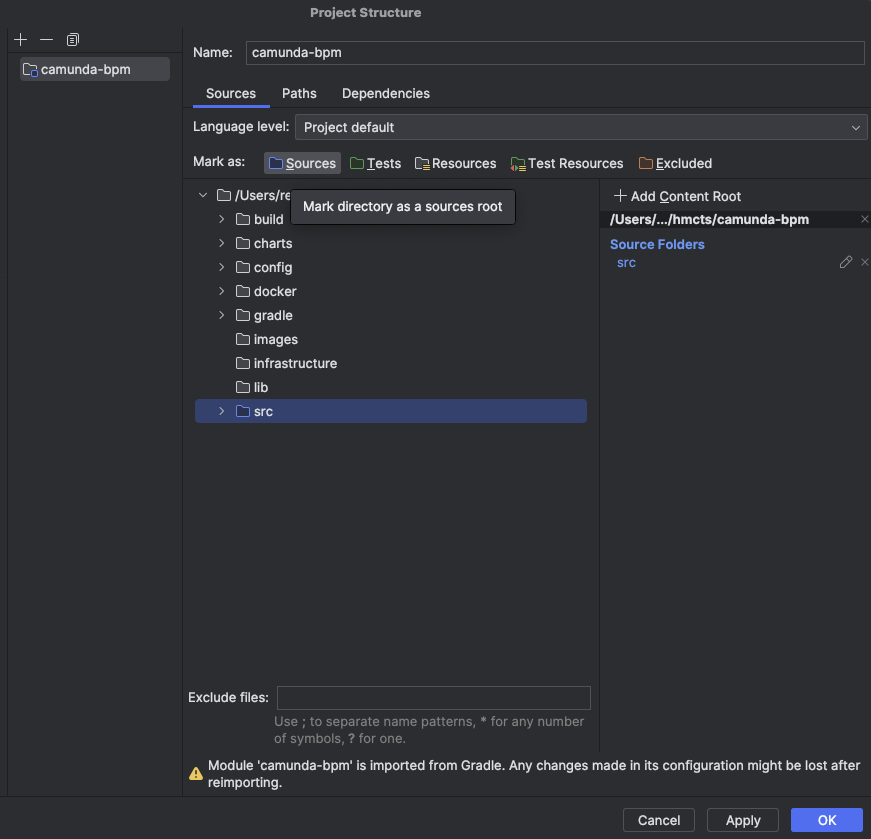Viewport: 871px width, 839px height.
Task: Click the Cancel button
Action: click(x=659, y=820)
